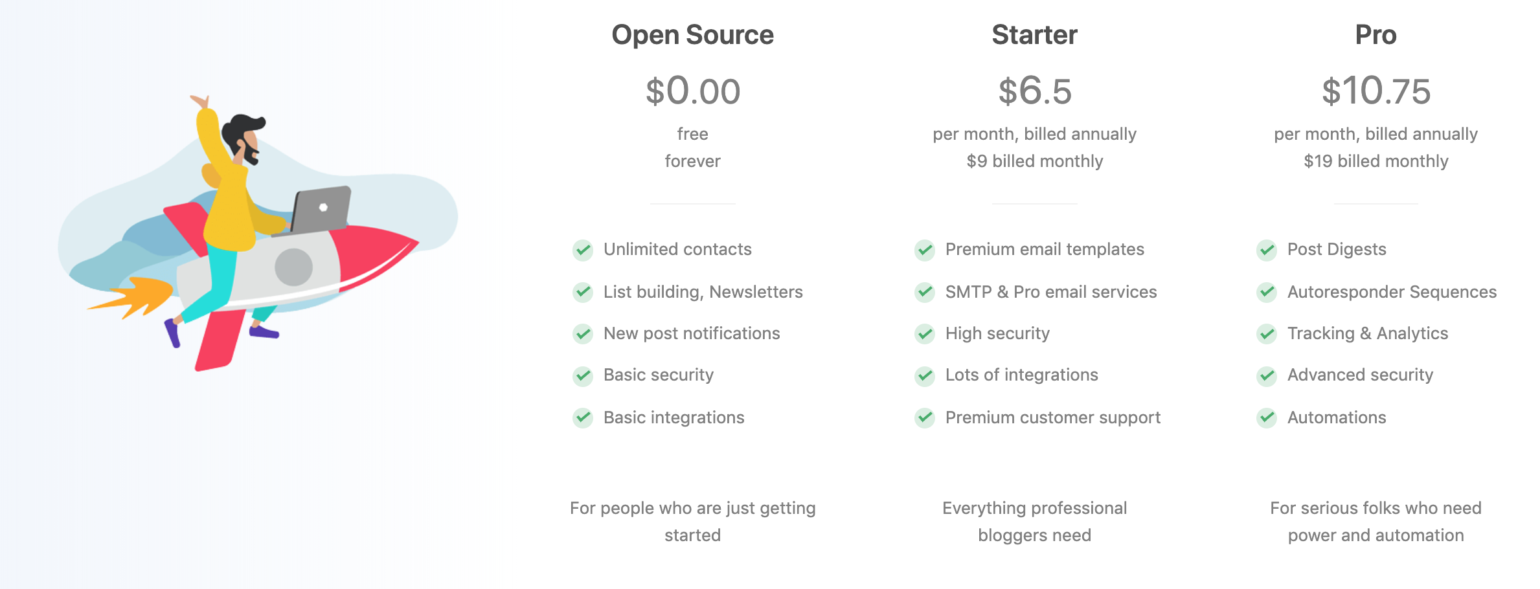Viewport: 1540px width, 589px height.
Task: Click the rocket rider illustration
Action: click(x=257, y=233)
